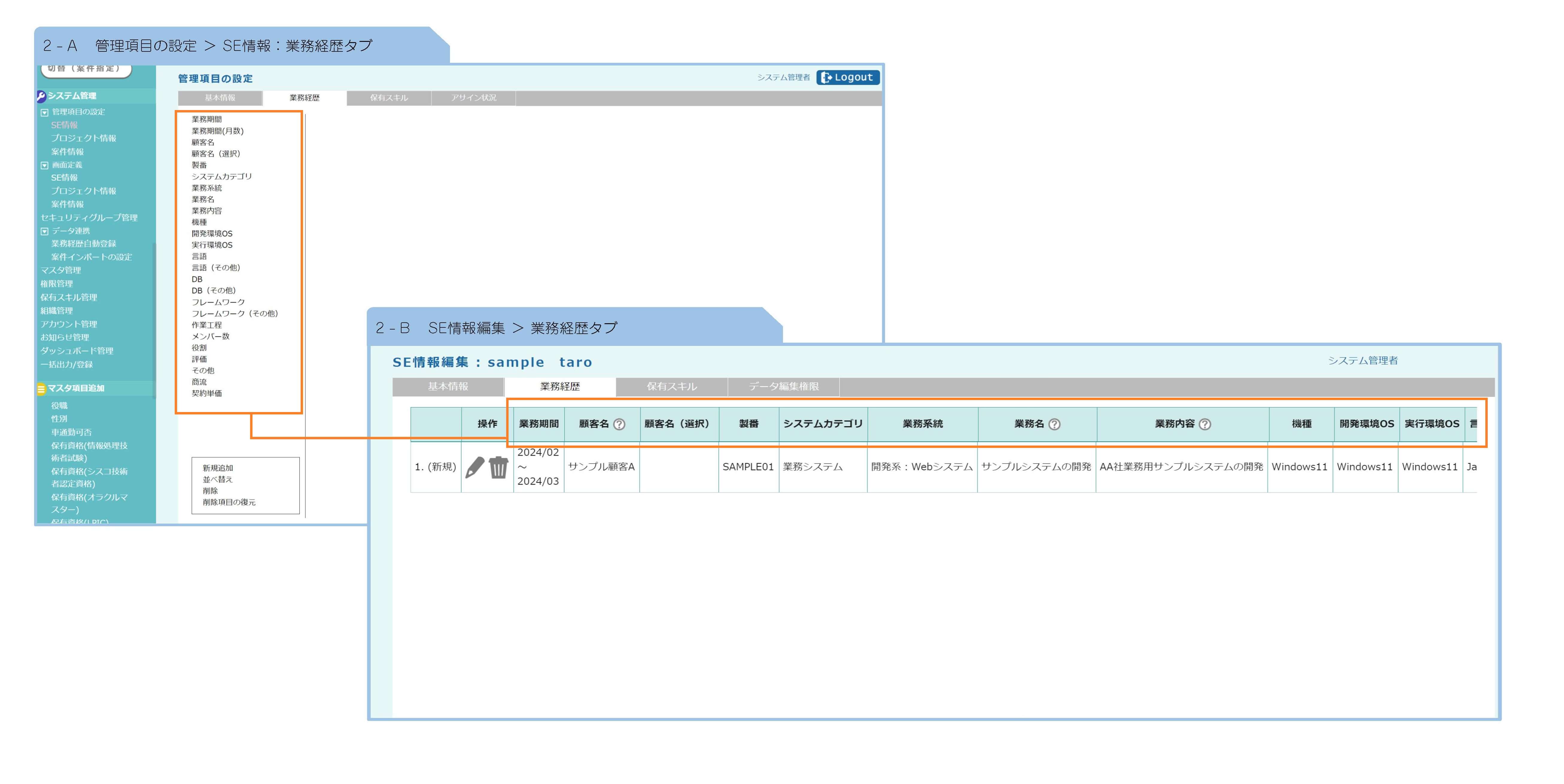
Task: Collapse the データ連携 tree node
Action: 44,231
